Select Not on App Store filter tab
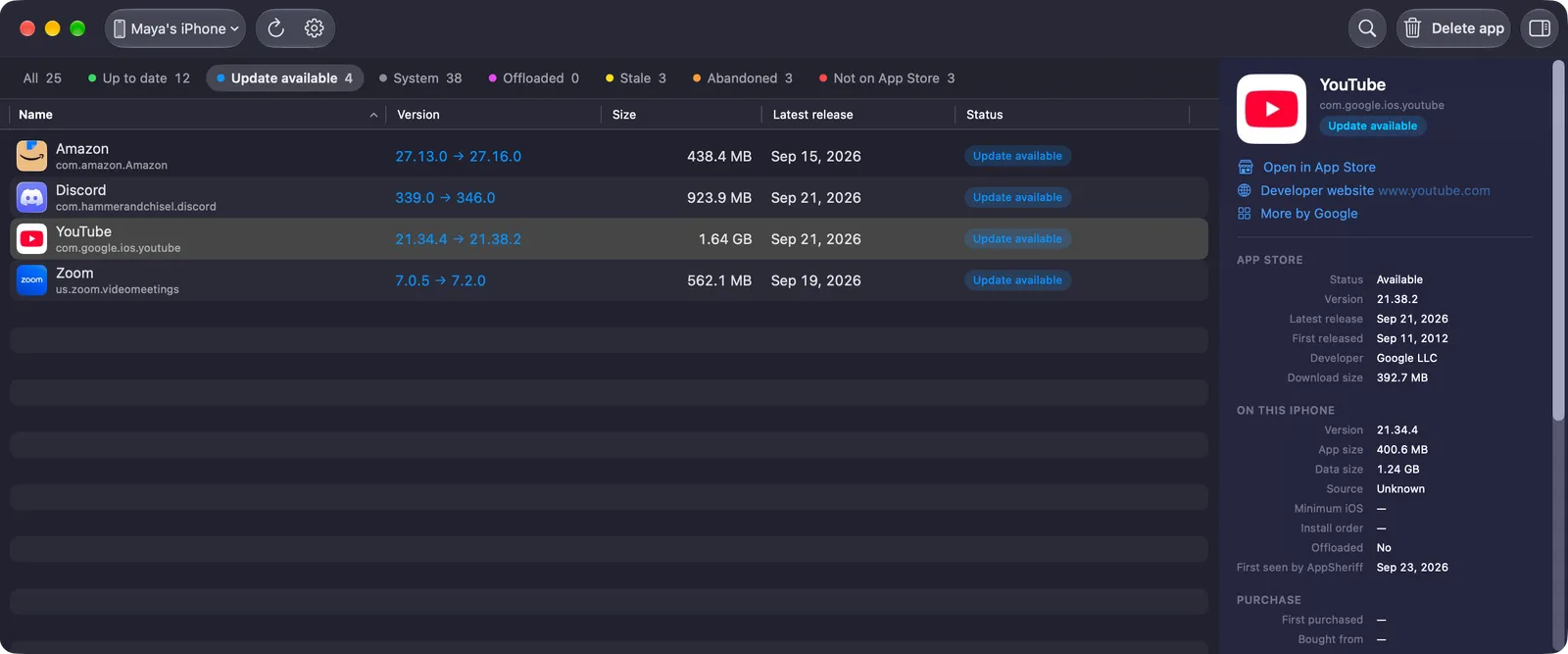The image size is (1568, 654). pyautogui.click(x=887, y=78)
